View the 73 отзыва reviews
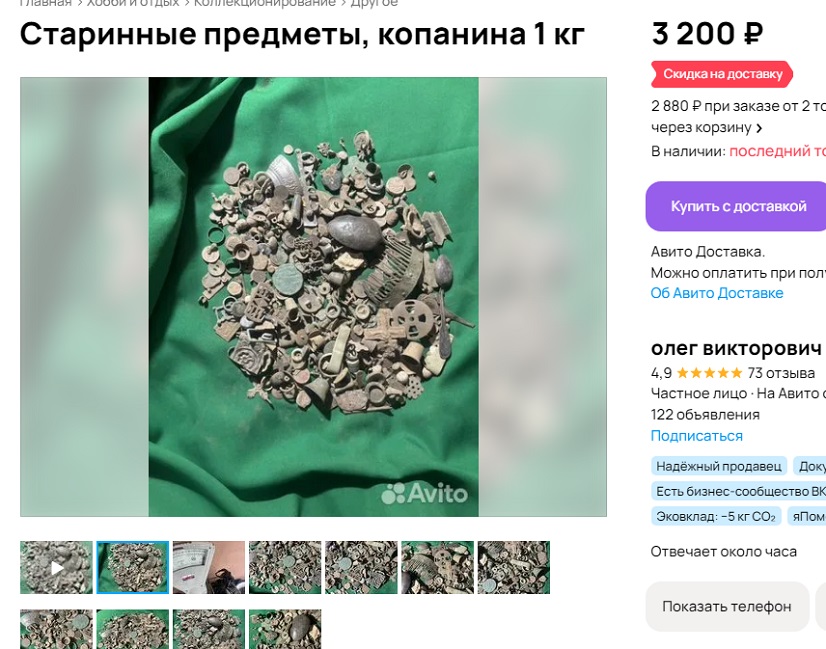The height and width of the screenshot is (649, 826). coord(781,373)
